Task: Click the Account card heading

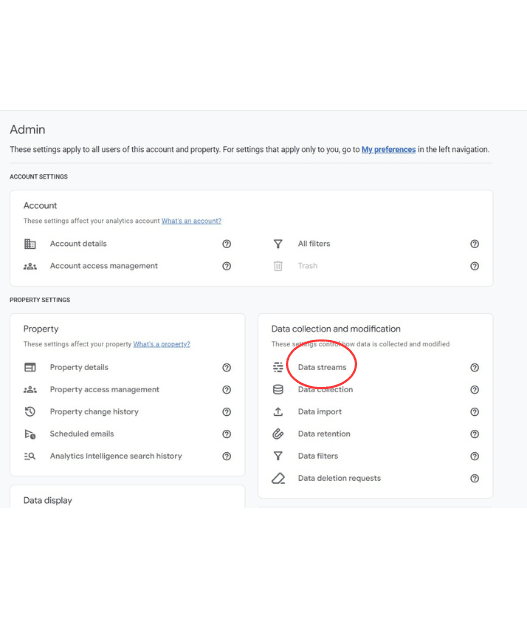Action: click(40, 206)
